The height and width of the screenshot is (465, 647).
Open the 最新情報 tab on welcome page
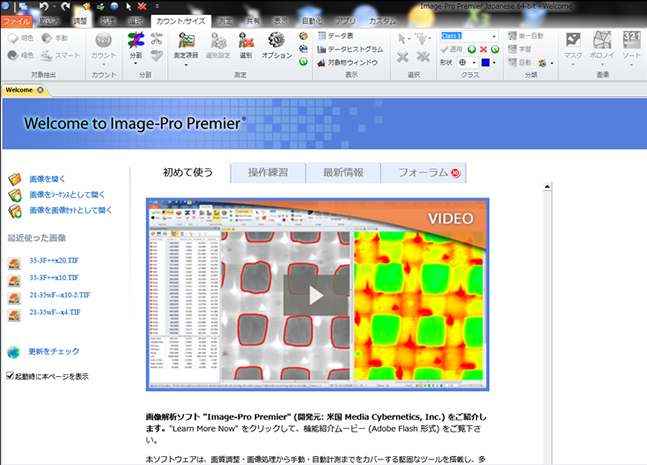click(x=343, y=172)
